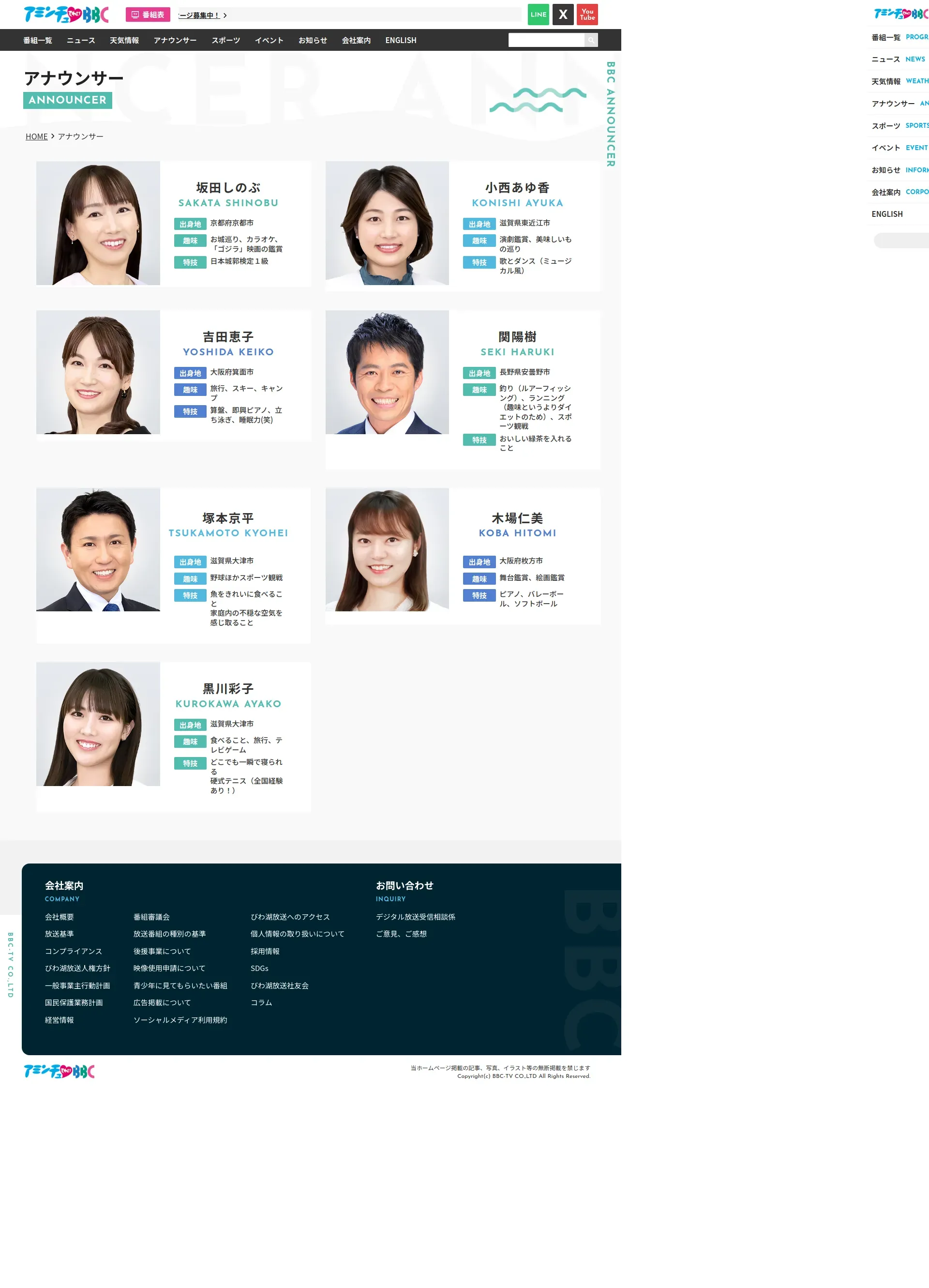Click the top-left BBC logo
The height and width of the screenshot is (1288, 929).
[66, 15]
